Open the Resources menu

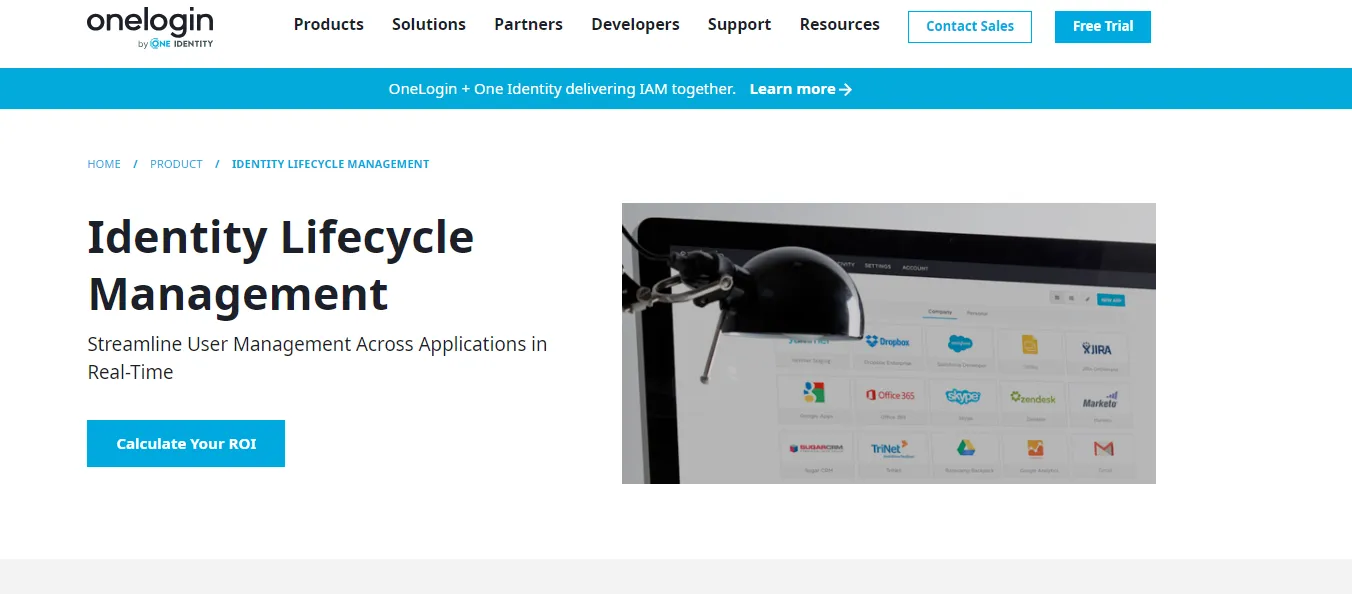click(x=840, y=24)
